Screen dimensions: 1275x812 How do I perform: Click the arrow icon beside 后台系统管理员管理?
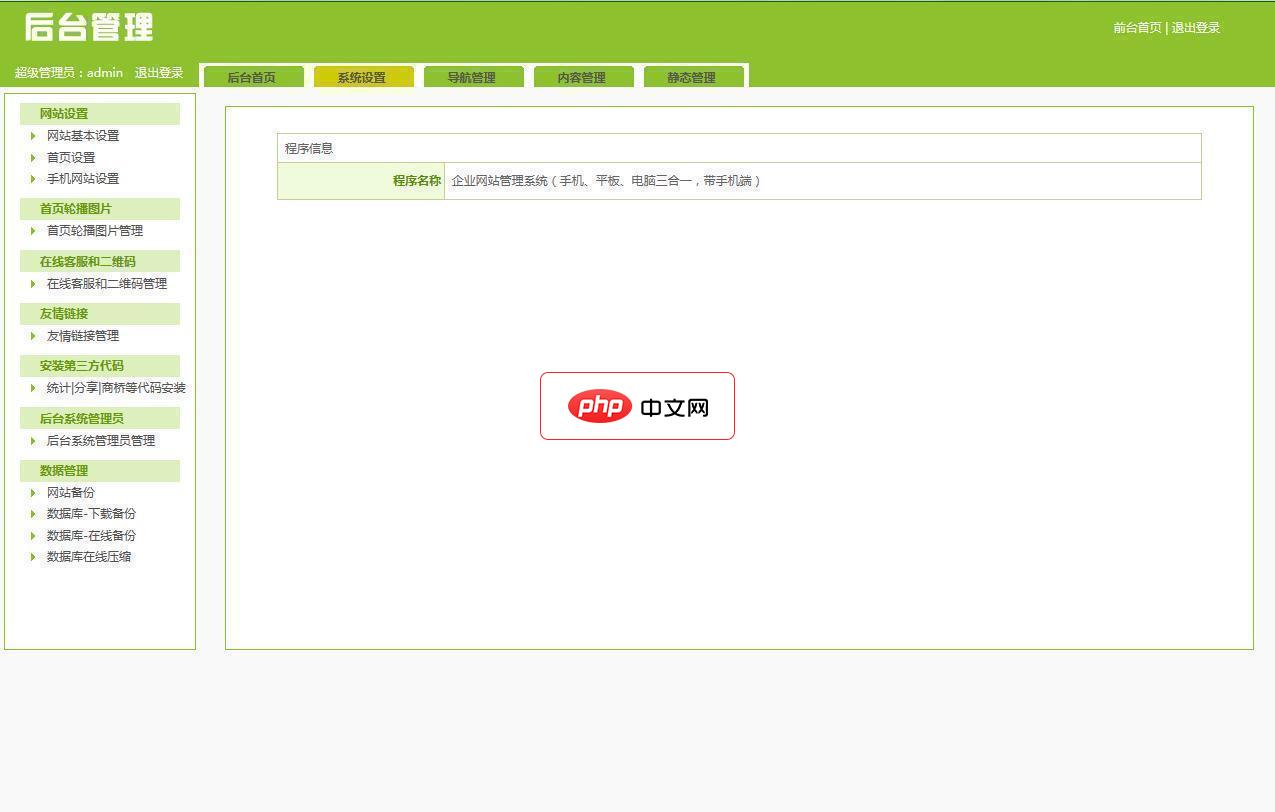click(x=33, y=441)
